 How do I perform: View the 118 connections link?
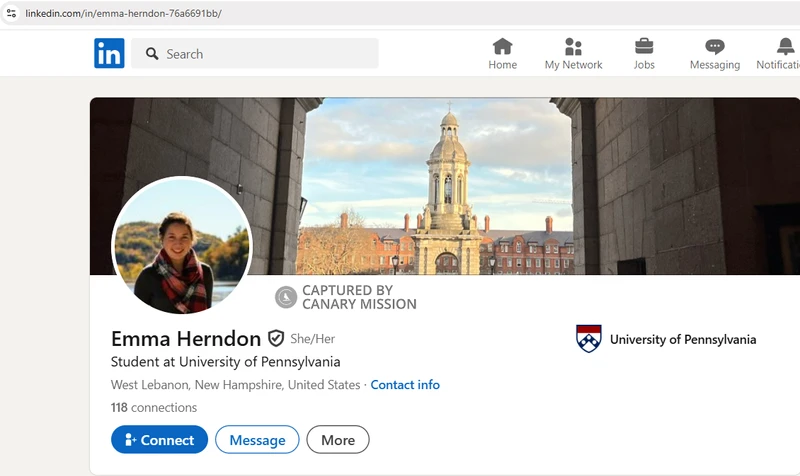pos(154,407)
